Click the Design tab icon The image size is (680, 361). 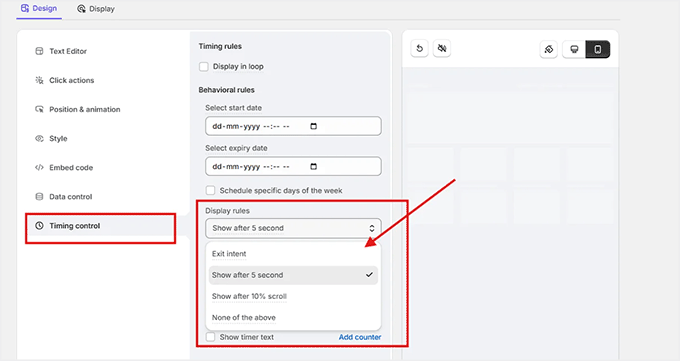click(25, 8)
